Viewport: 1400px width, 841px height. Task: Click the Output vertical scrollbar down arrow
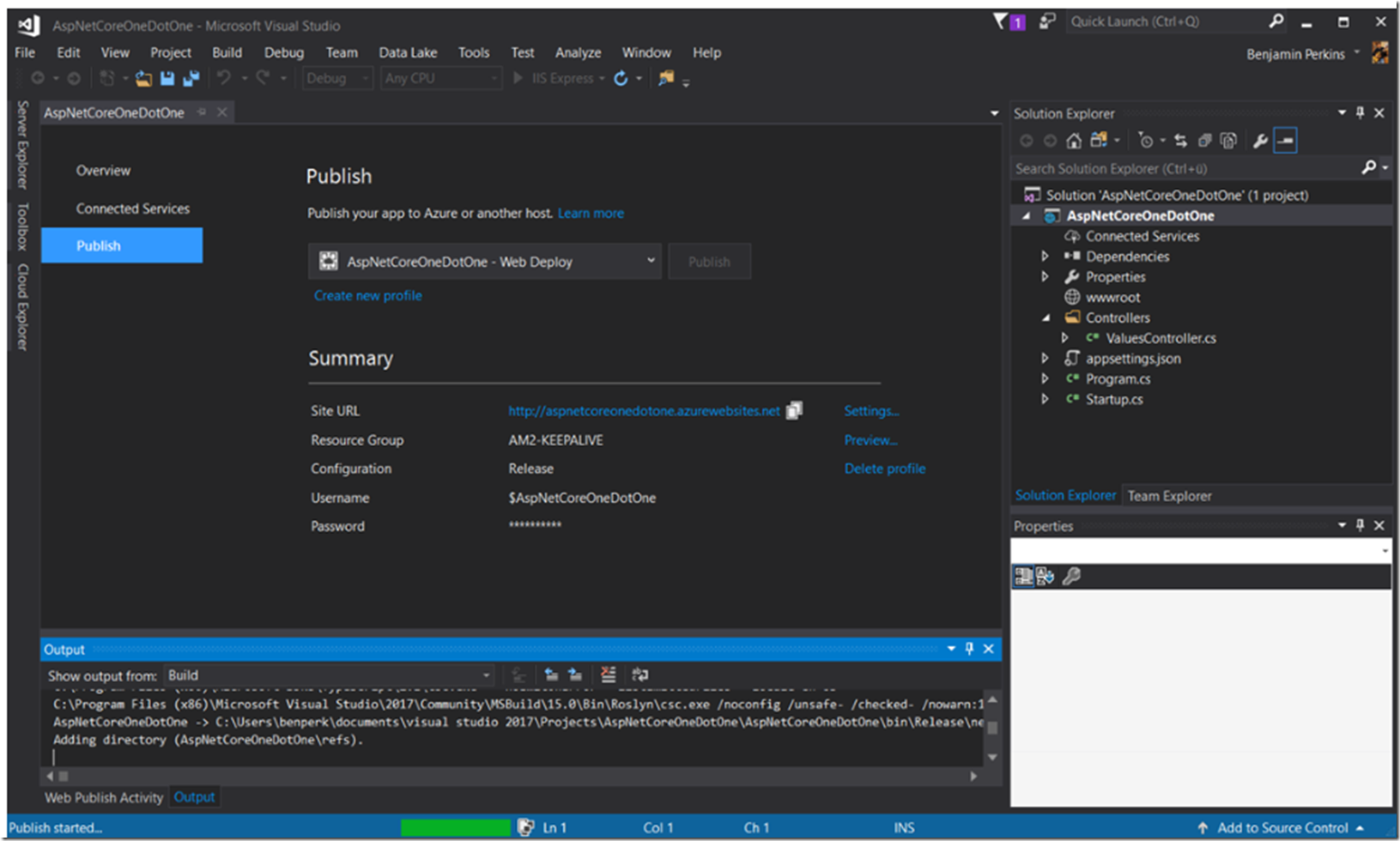point(992,757)
